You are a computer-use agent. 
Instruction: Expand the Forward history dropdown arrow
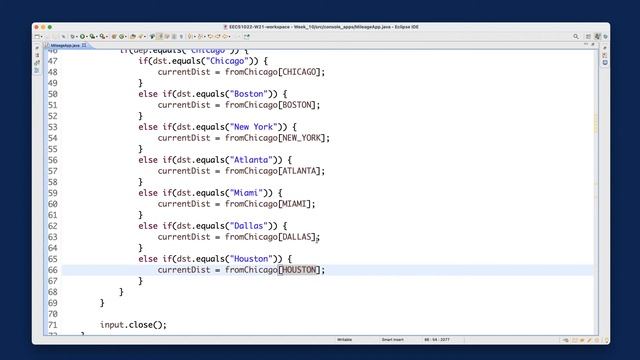coord(230,37)
